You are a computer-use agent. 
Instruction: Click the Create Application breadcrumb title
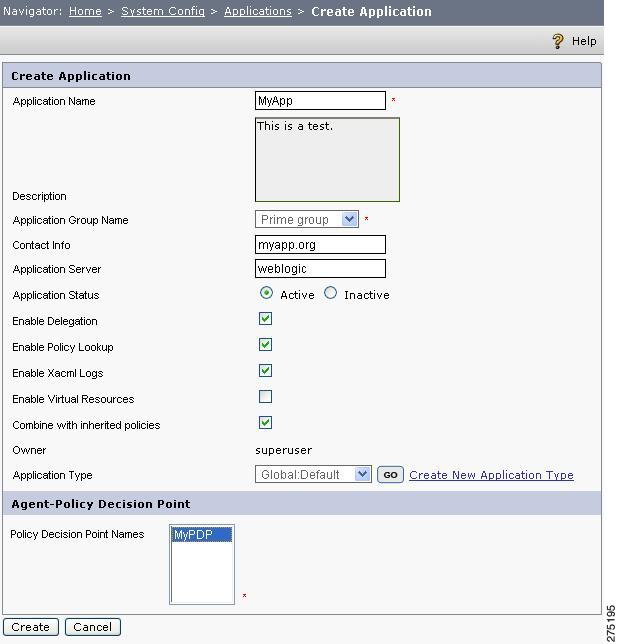point(371,11)
